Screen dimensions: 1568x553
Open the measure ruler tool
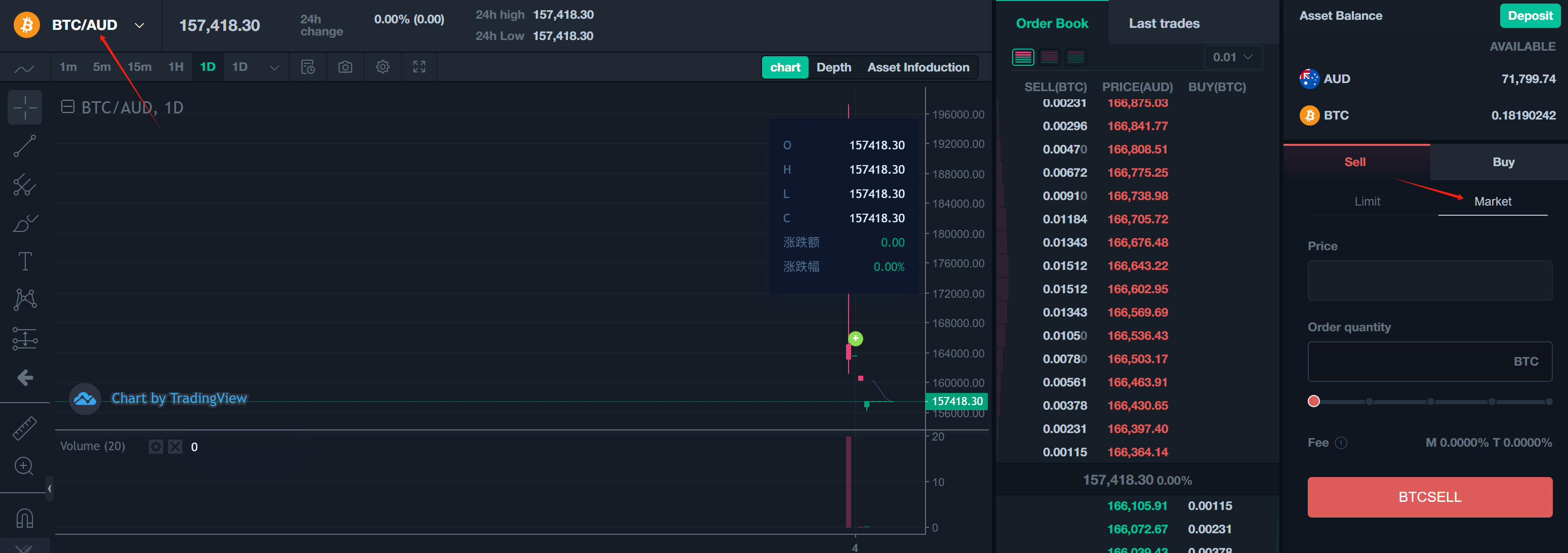pos(24,428)
